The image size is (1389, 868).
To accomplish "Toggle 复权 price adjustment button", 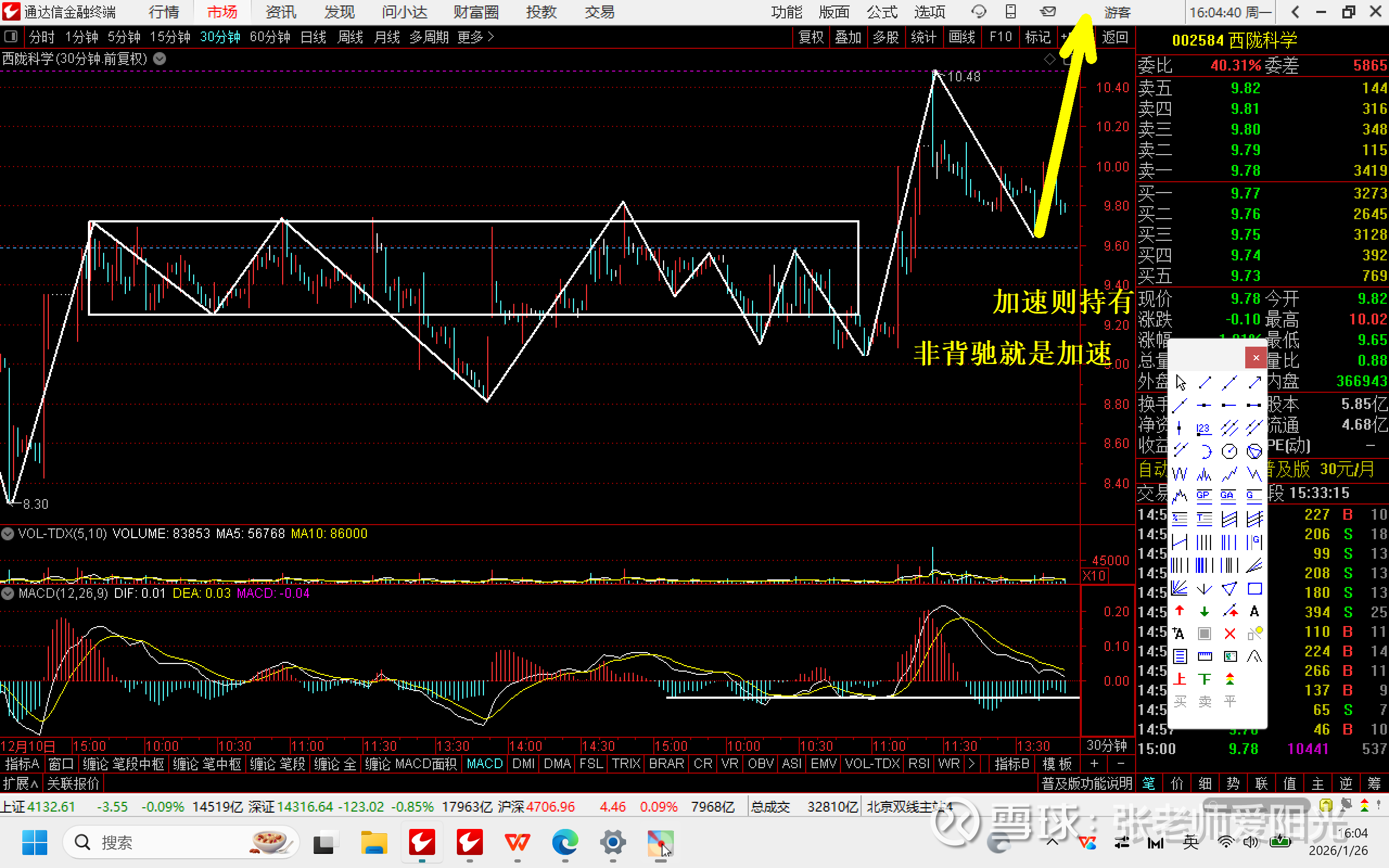I will coord(811,37).
